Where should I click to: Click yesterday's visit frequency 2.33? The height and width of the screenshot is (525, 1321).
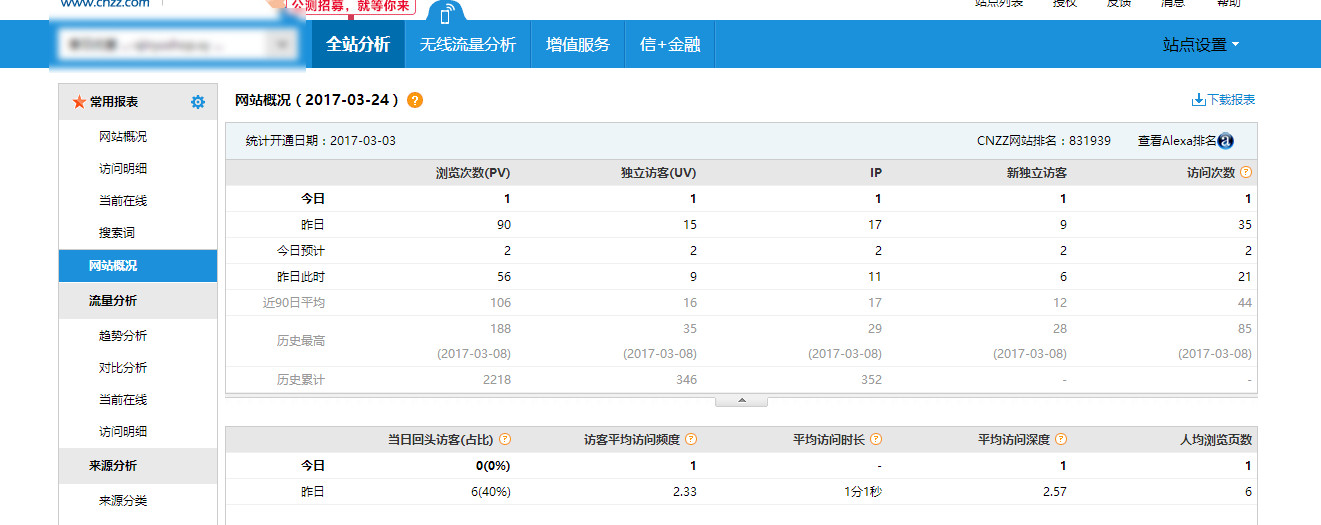(684, 492)
